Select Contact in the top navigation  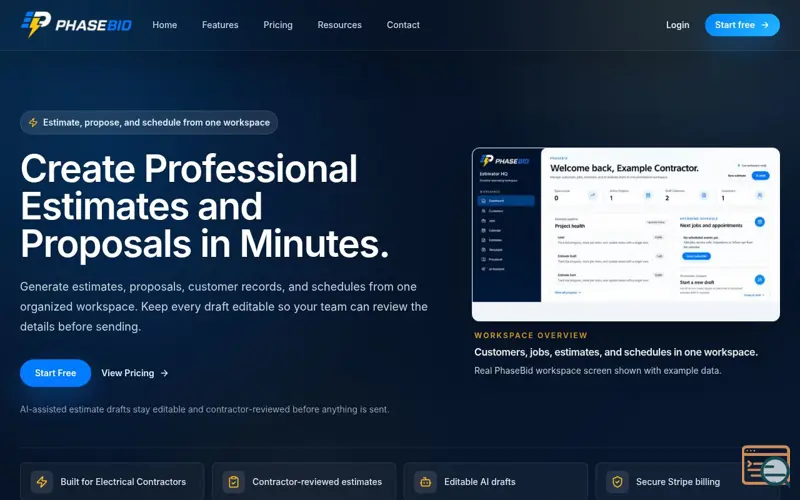(x=403, y=25)
